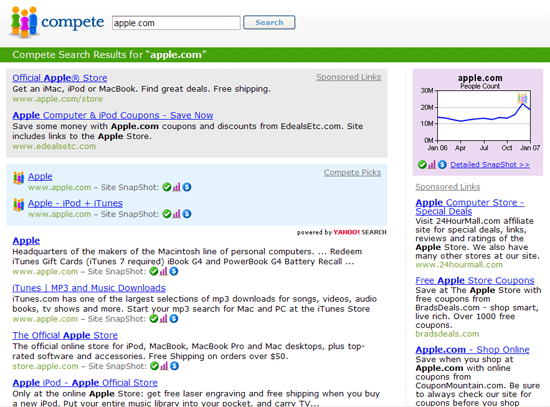The image size is (550, 407).
Task: Click store.apple.com URL text
Action: pyautogui.click(x=45, y=366)
